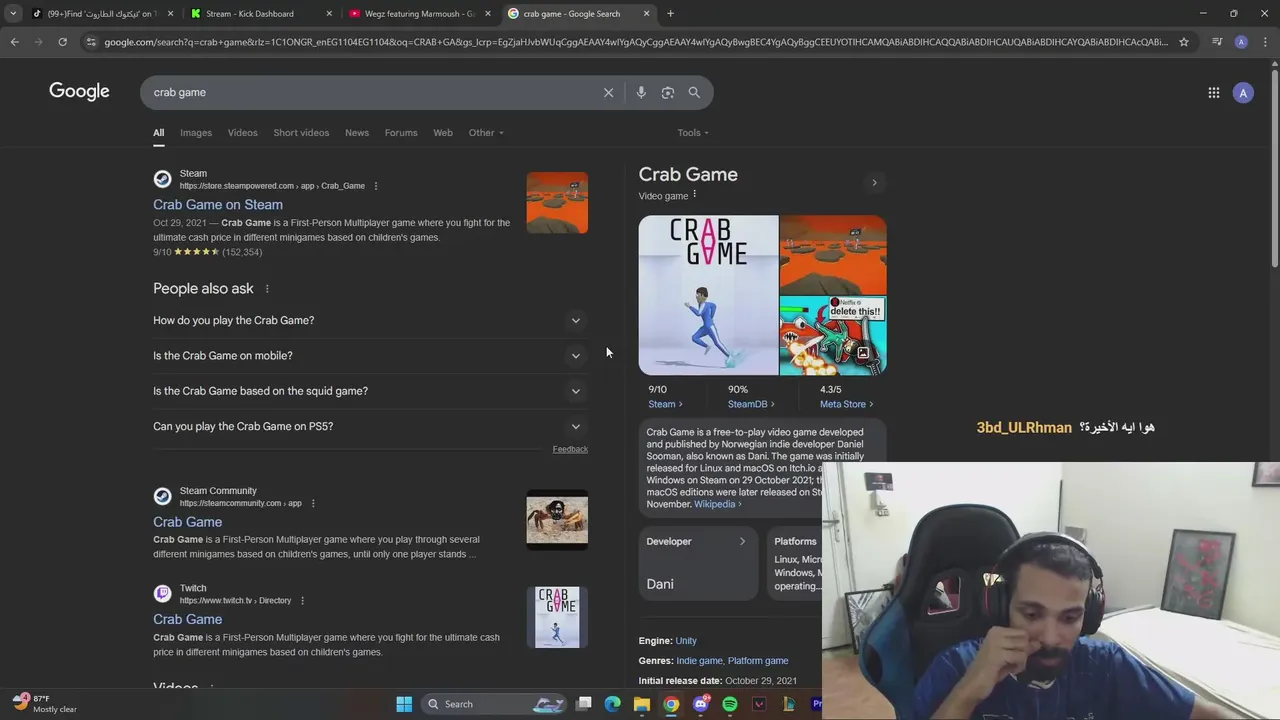The width and height of the screenshot is (1280, 720).
Task: Switch to the Videos tab
Action: (x=242, y=133)
